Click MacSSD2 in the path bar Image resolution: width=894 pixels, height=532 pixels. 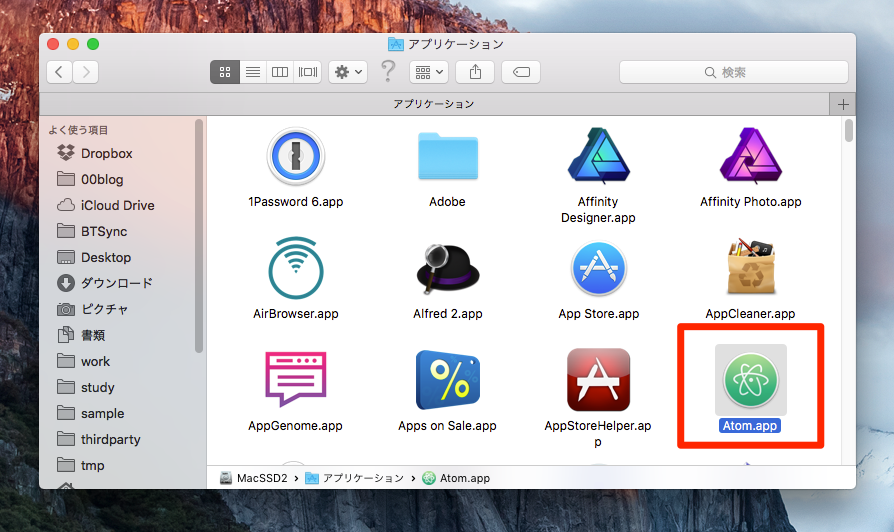pos(254,478)
